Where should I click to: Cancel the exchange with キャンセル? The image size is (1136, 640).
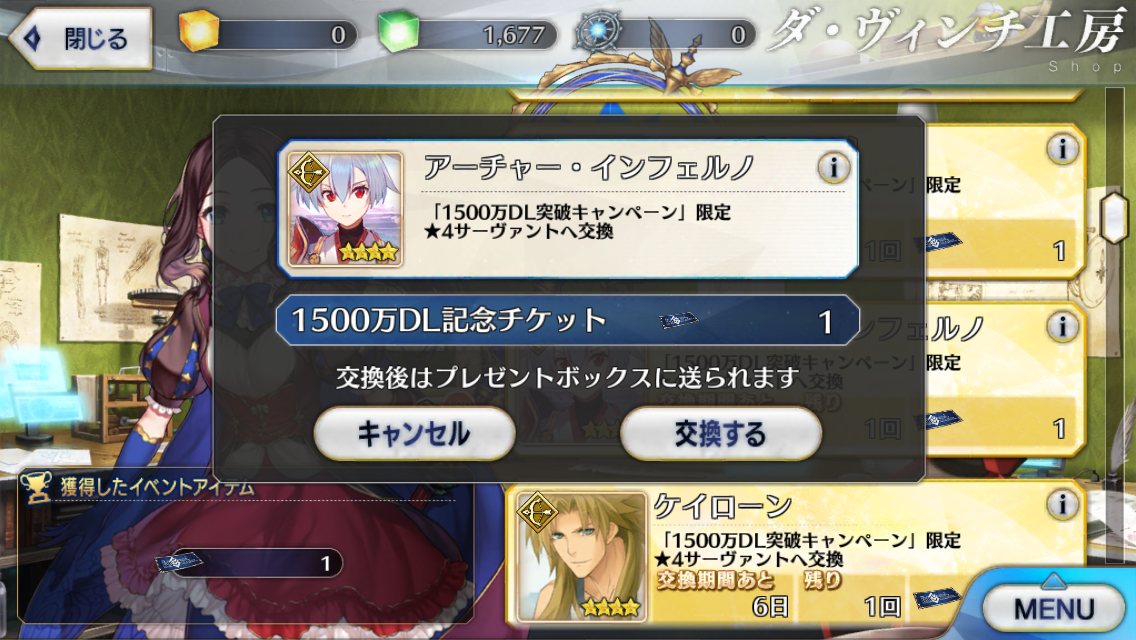pyautogui.click(x=414, y=434)
